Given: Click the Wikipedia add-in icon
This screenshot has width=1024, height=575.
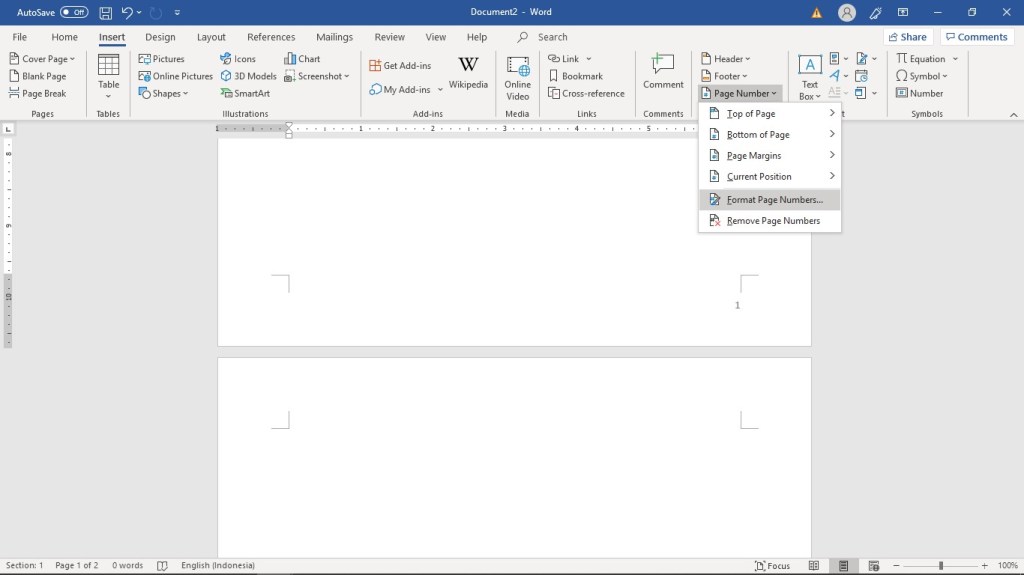Looking at the screenshot, I should [468, 72].
